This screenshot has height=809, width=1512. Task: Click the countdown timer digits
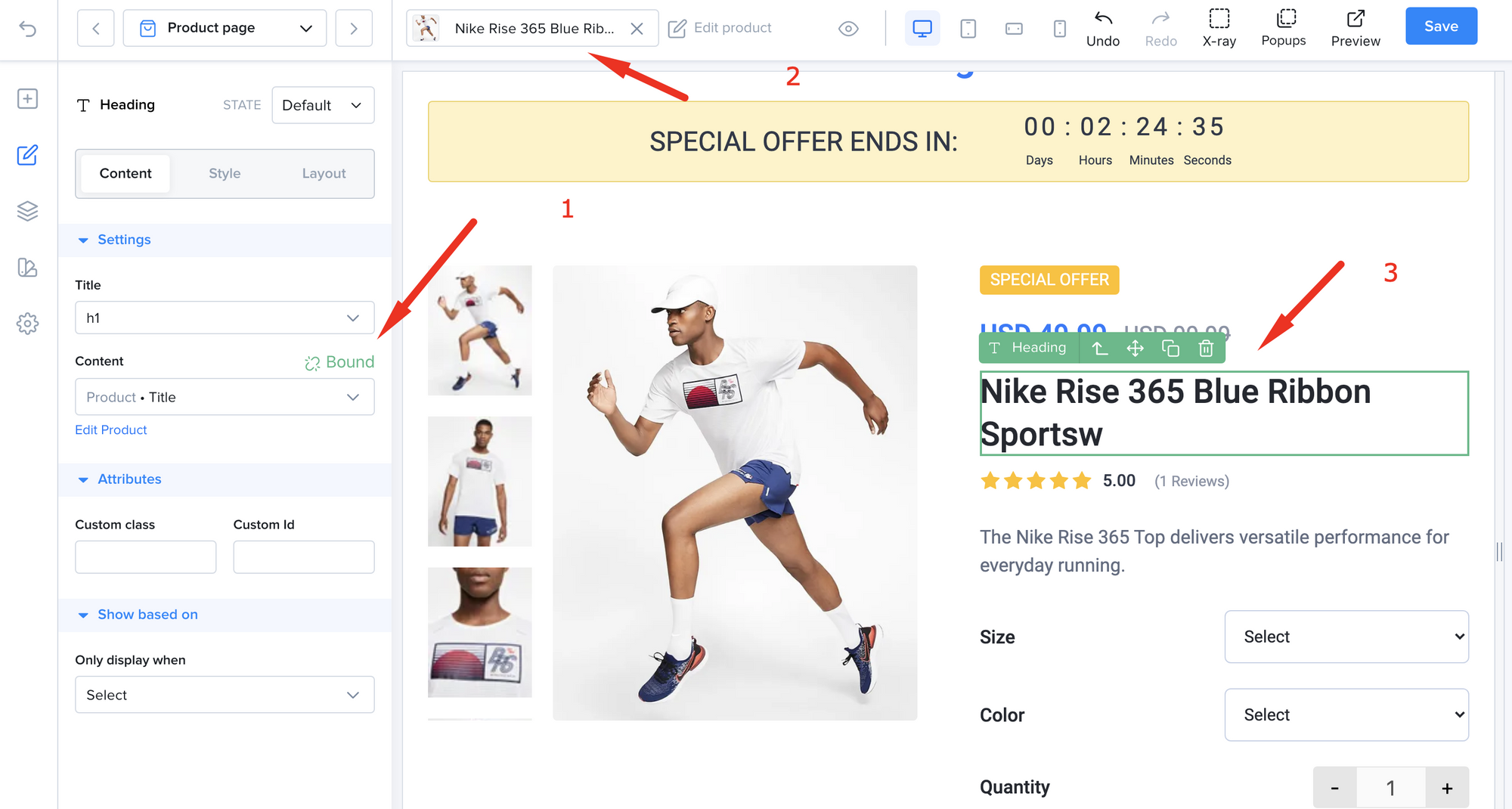pos(1124,127)
